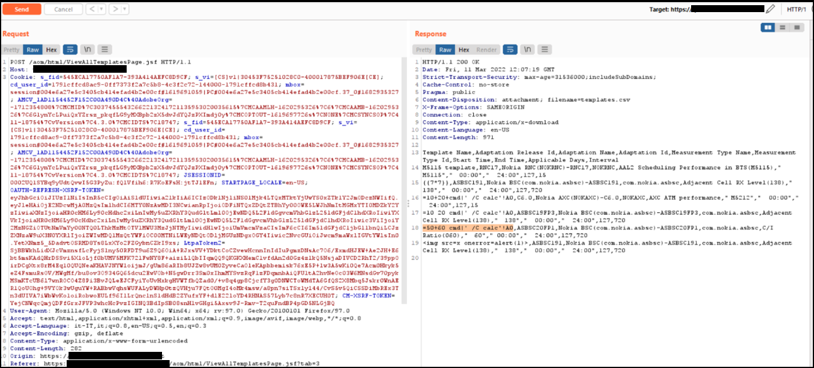Switch protocol via HTTP/1 label

click(796, 9)
